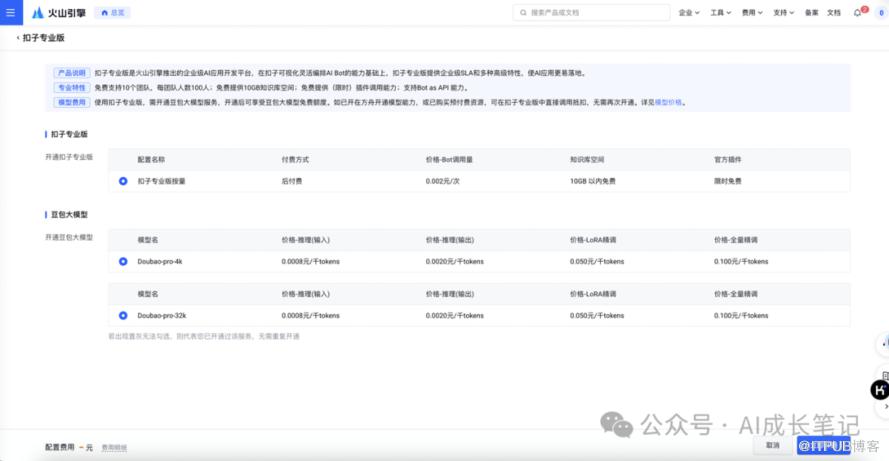
Task: Open the 模型价格 link
Action: (668, 103)
